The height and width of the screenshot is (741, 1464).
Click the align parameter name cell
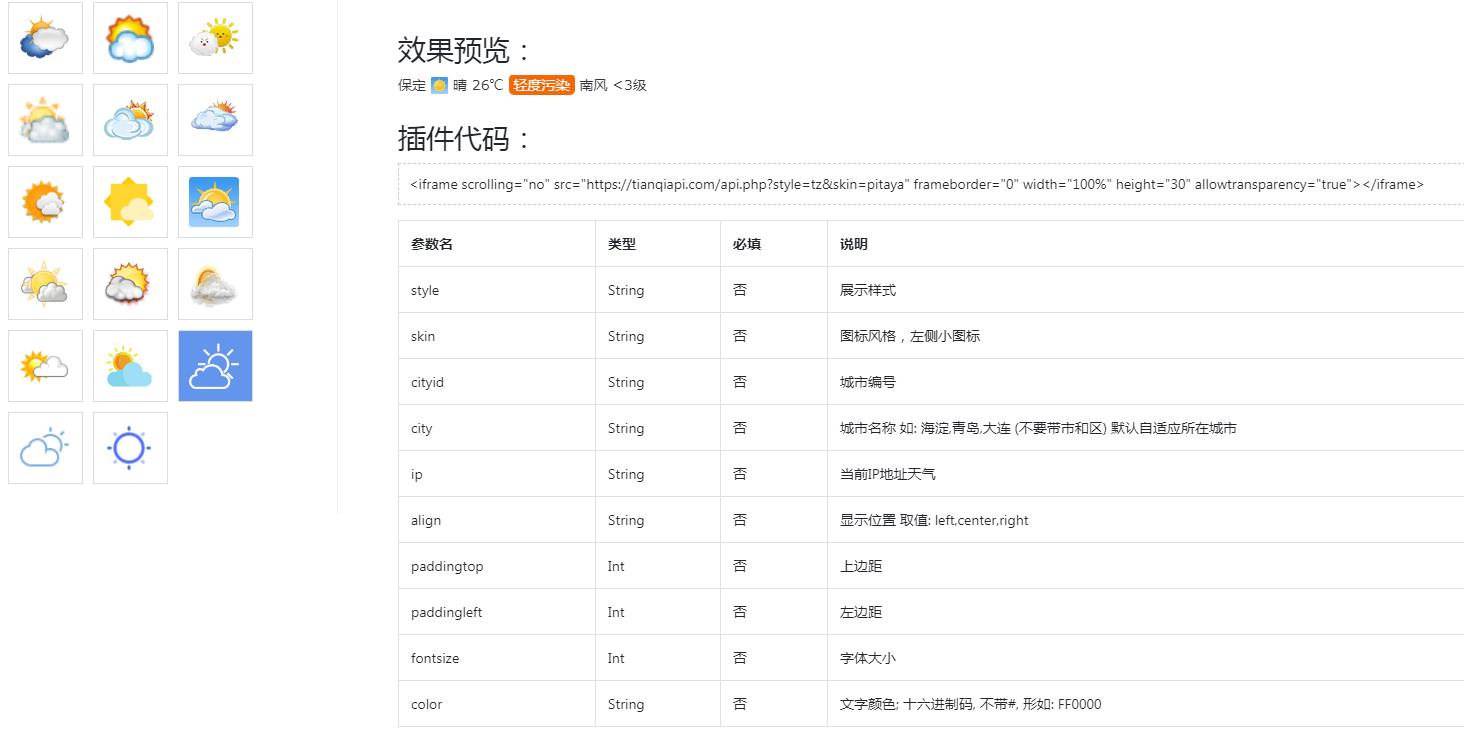point(497,520)
